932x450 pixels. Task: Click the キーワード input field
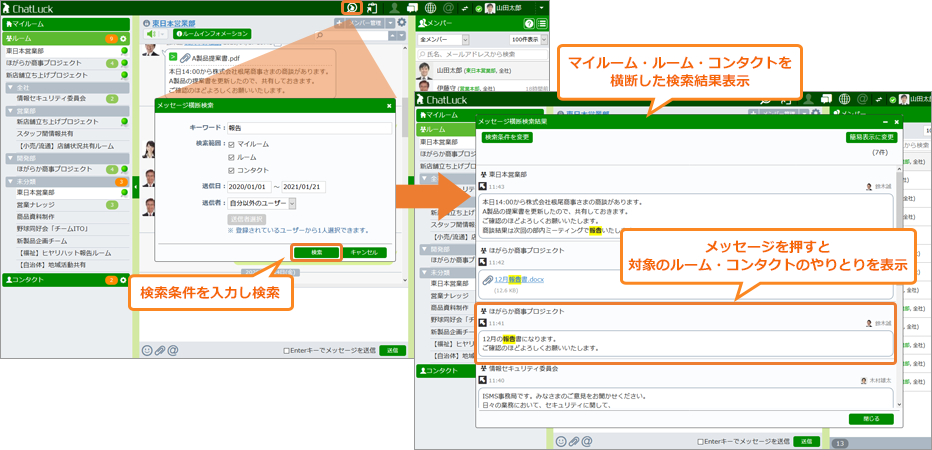(310, 128)
